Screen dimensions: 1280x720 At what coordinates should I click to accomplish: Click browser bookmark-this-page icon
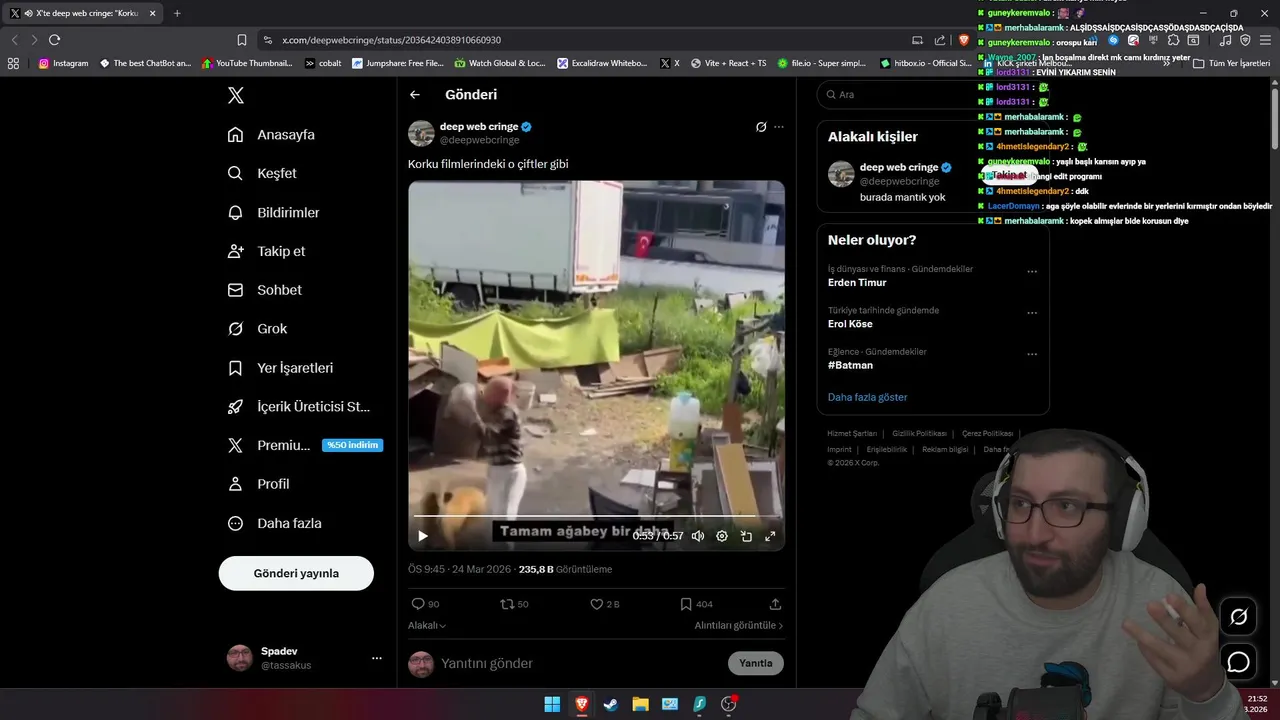242,40
